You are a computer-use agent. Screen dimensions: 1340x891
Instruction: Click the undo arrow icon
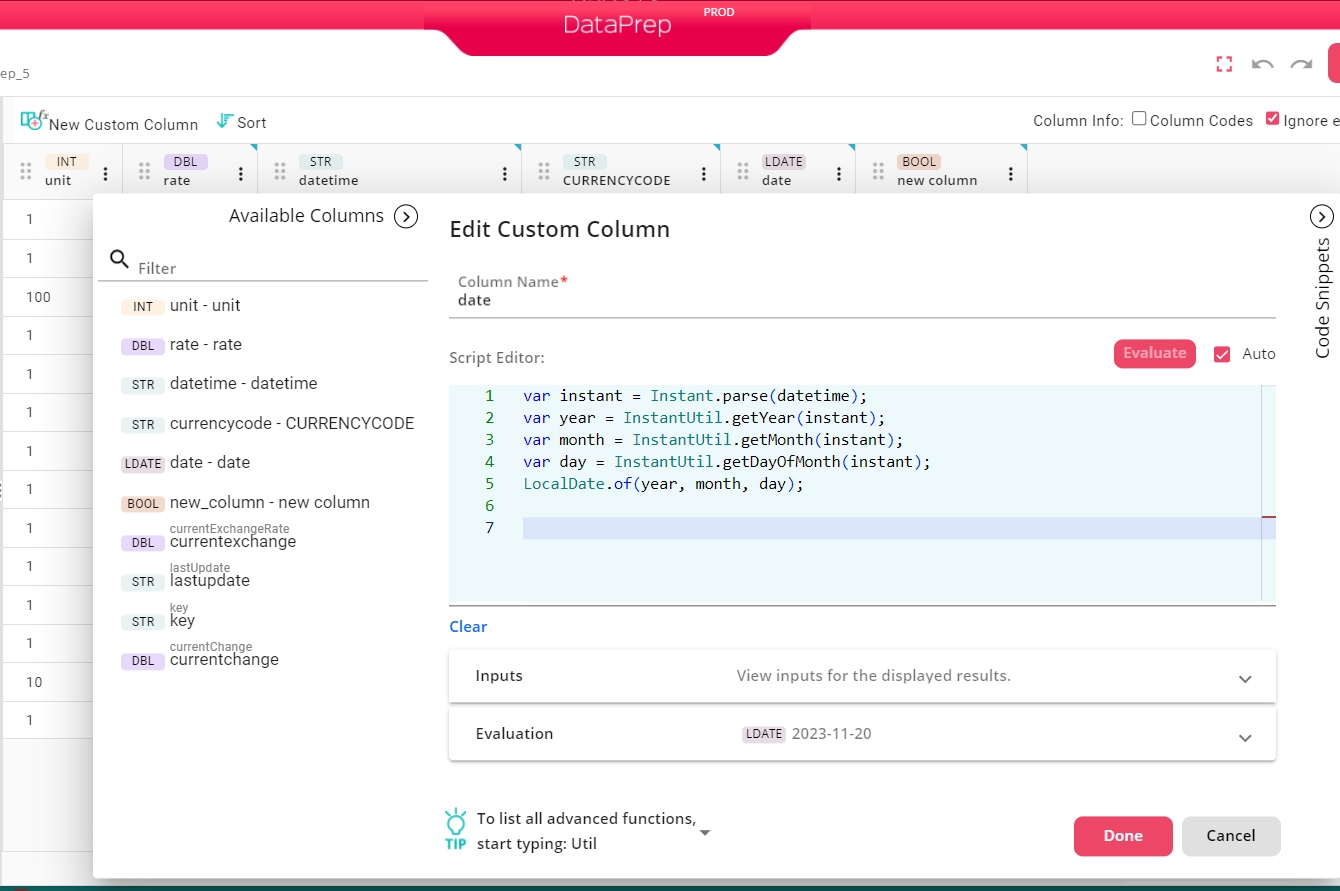point(1262,64)
